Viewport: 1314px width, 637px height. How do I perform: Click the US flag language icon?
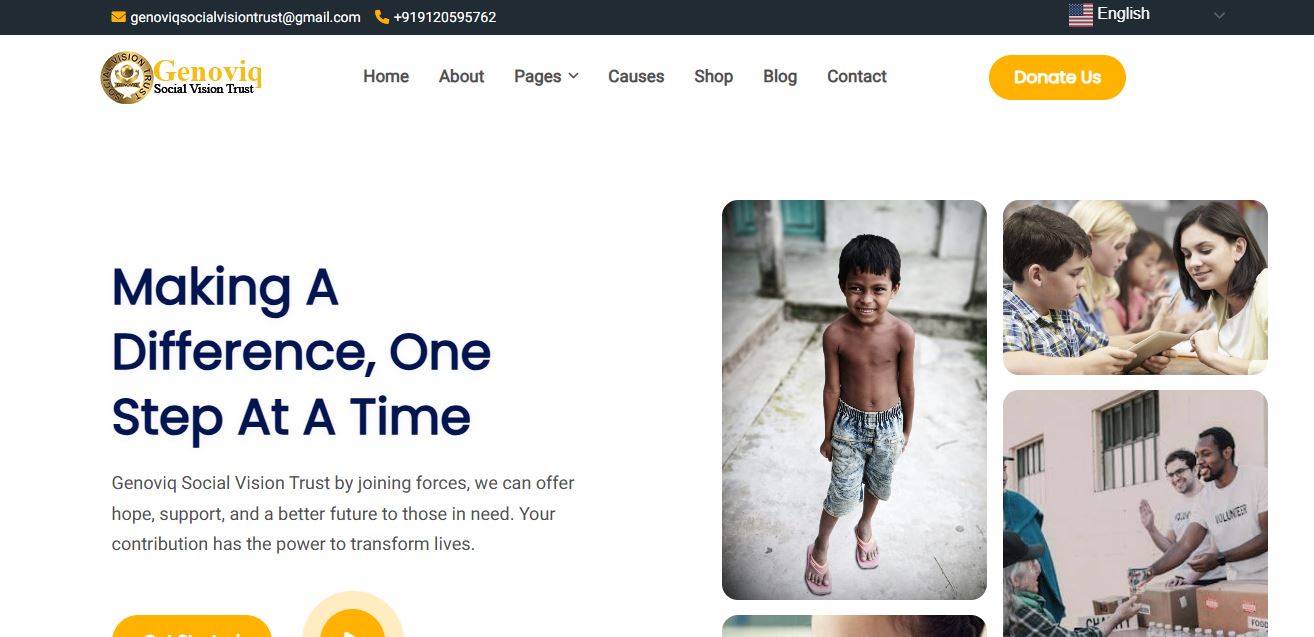1080,15
